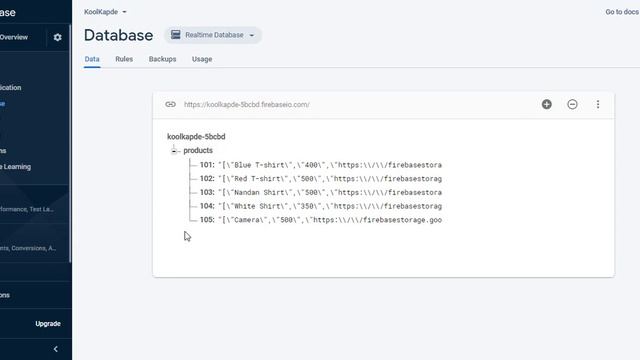
Task: Open the three-dot overflow menu
Action: tap(598, 104)
